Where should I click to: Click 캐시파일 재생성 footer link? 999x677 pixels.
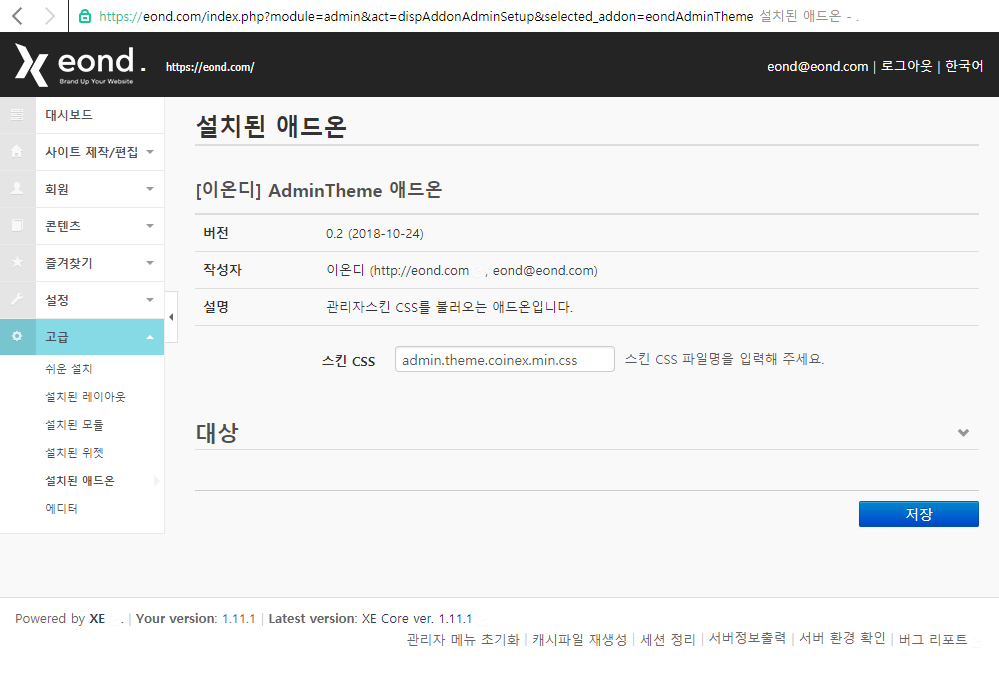tap(580, 639)
